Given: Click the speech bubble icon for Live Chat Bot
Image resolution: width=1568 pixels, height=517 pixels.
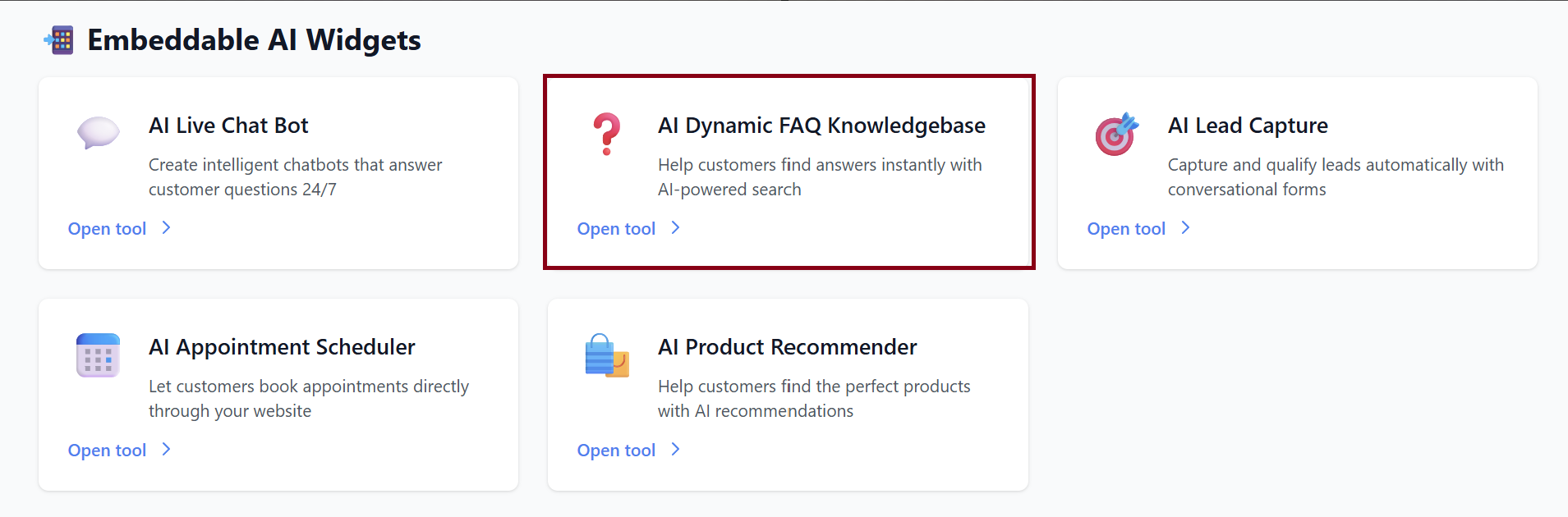Looking at the screenshot, I should pos(98,132).
